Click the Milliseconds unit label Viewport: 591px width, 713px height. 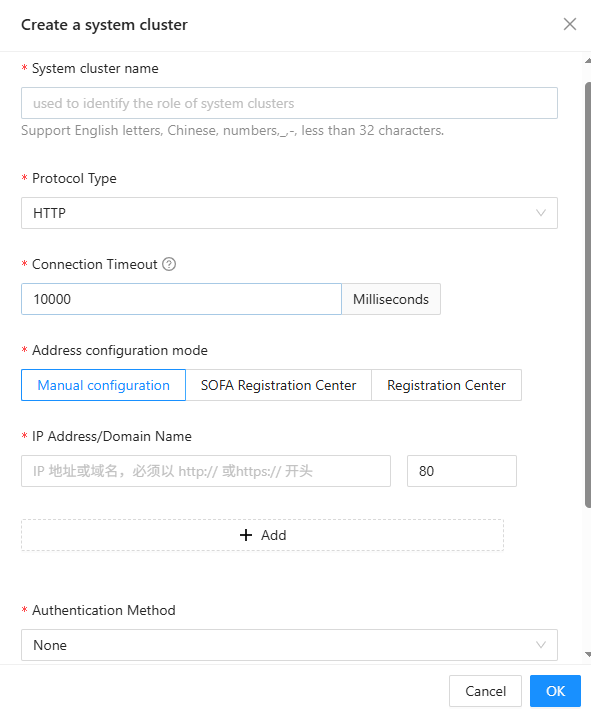pos(391,299)
